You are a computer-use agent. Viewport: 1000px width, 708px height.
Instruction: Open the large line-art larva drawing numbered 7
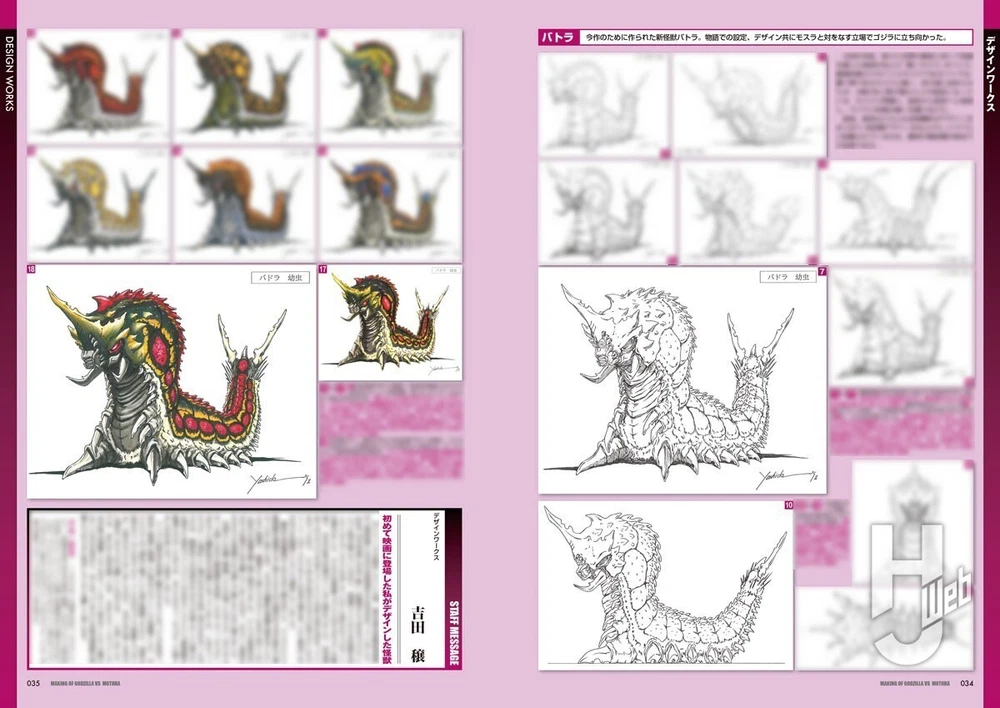(x=682, y=382)
